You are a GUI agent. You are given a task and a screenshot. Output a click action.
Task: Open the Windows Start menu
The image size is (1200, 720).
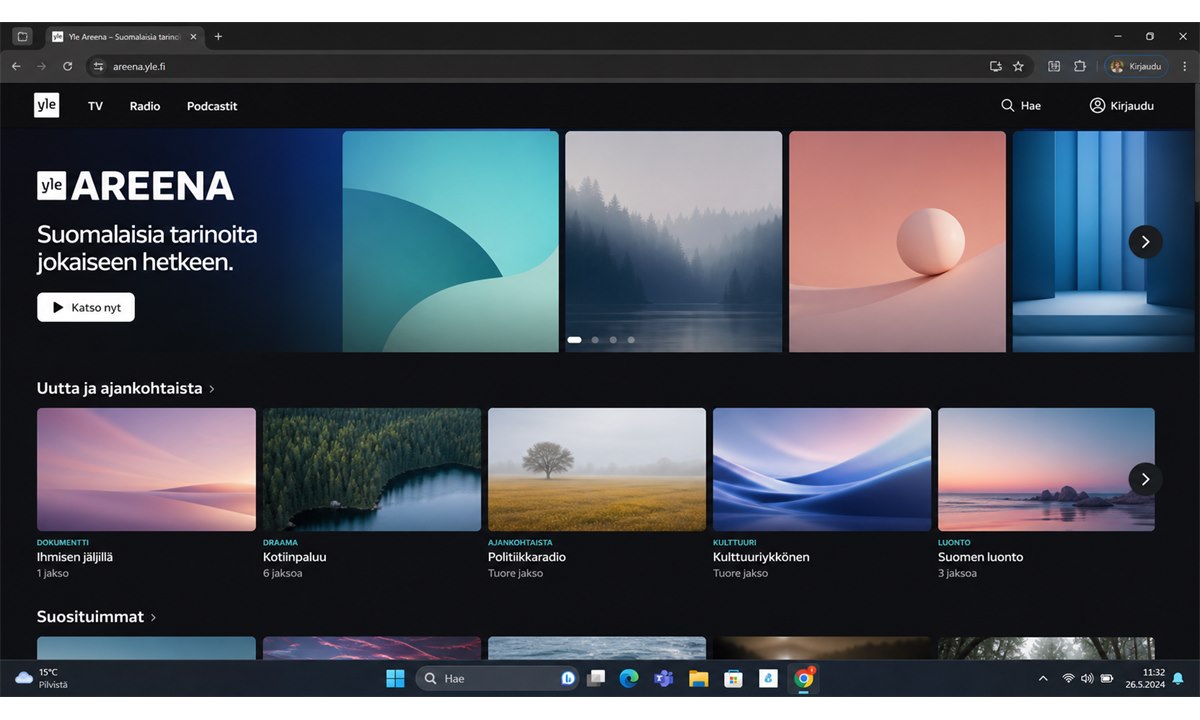coord(395,678)
